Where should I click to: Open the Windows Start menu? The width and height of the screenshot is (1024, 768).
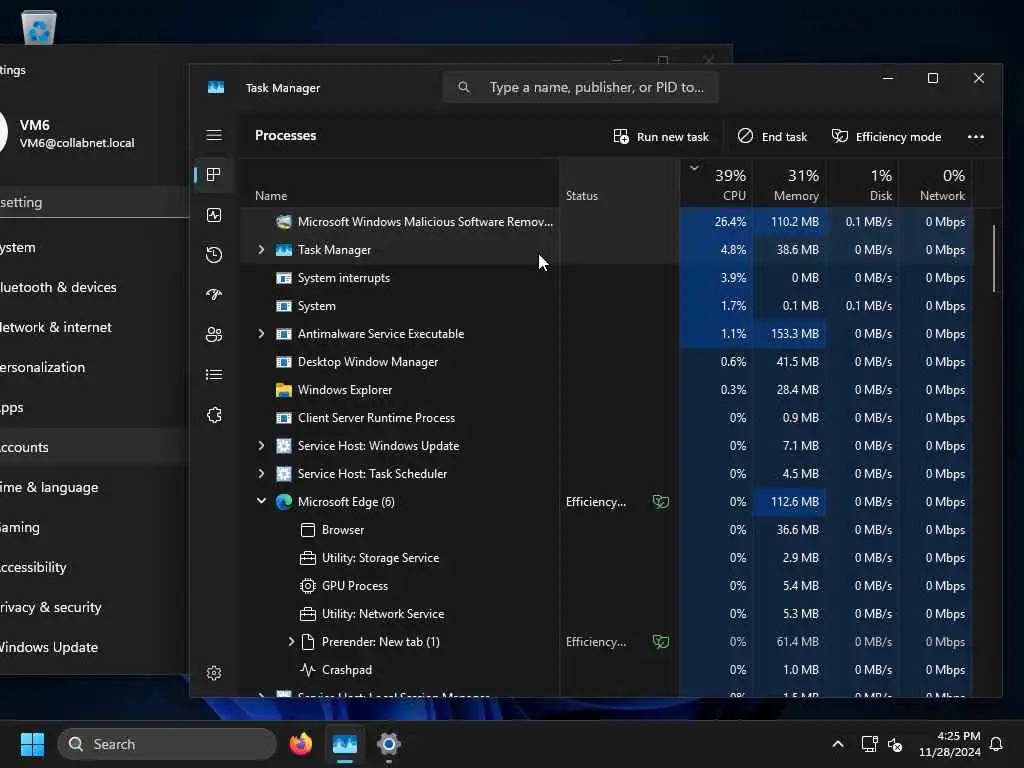32,744
